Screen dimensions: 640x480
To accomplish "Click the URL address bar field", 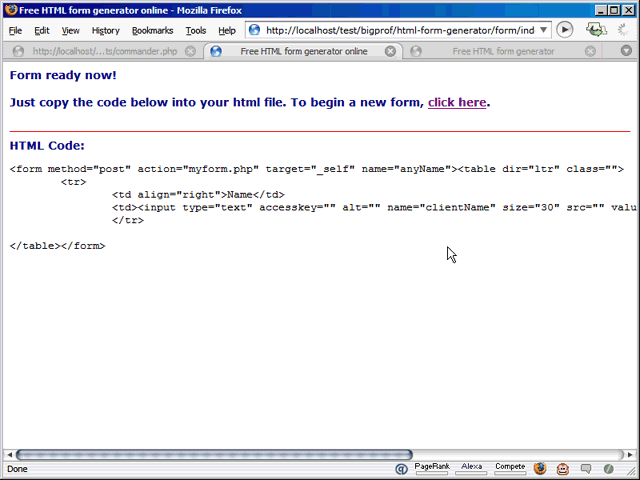I will 400,30.
